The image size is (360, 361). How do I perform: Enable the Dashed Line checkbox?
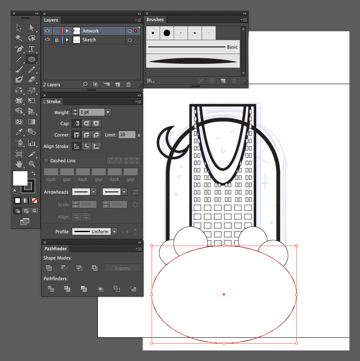click(x=46, y=161)
